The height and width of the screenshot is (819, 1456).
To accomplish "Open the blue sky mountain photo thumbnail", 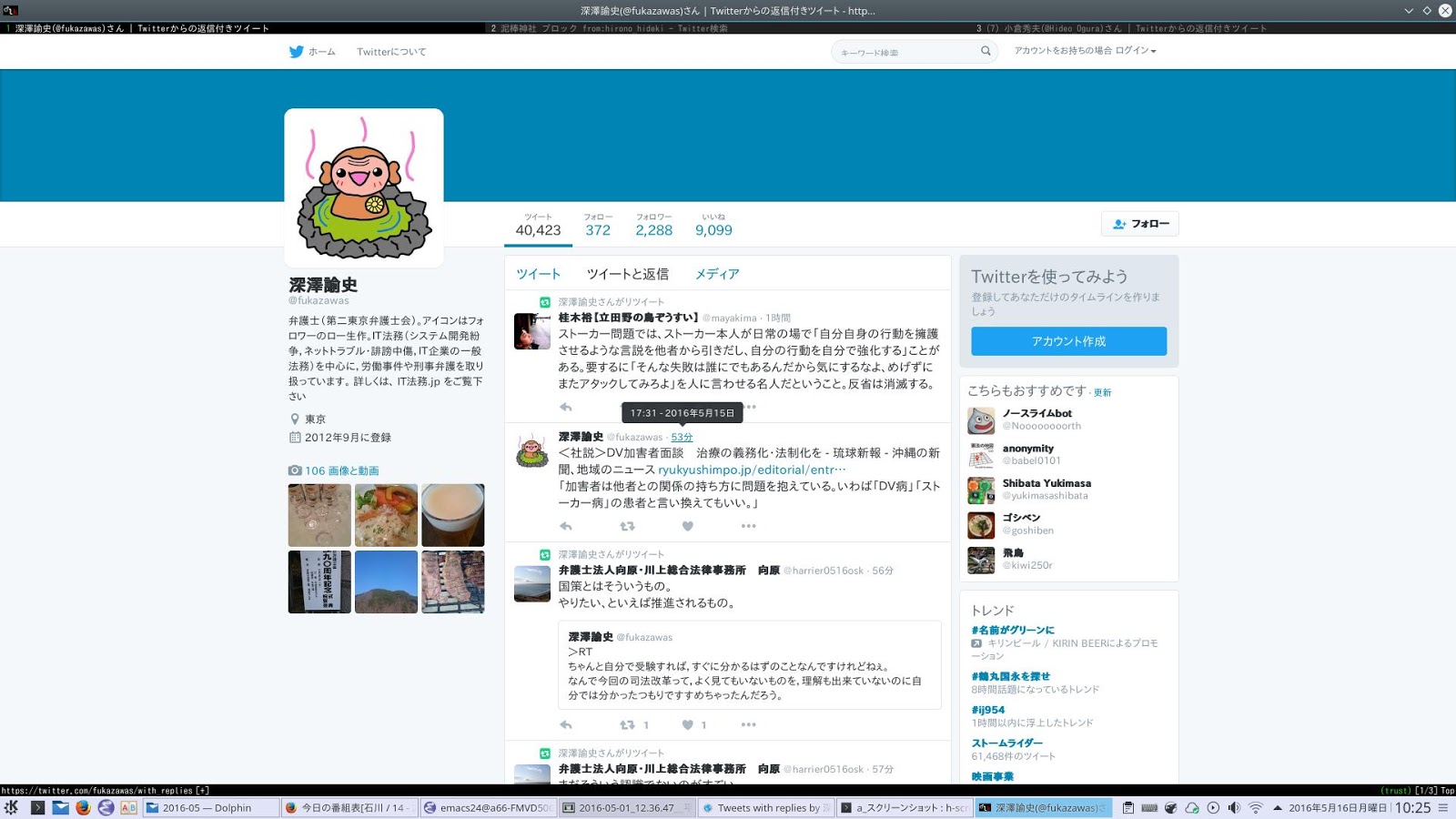I will (x=386, y=581).
